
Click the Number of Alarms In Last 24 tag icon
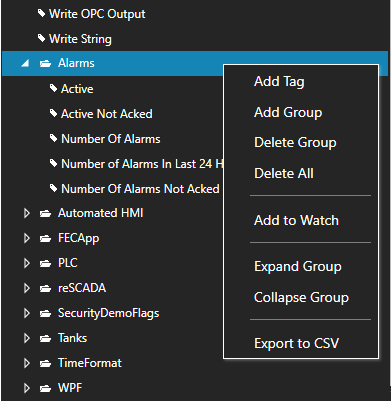[53, 163]
